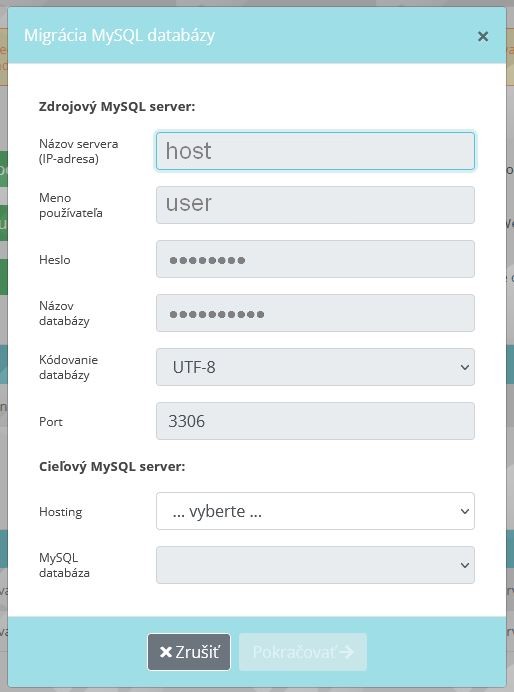This screenshot has height=692, width=514.
Task: Click the 'Názov servera (IP-adresa)' label
Action: (79, 151)
